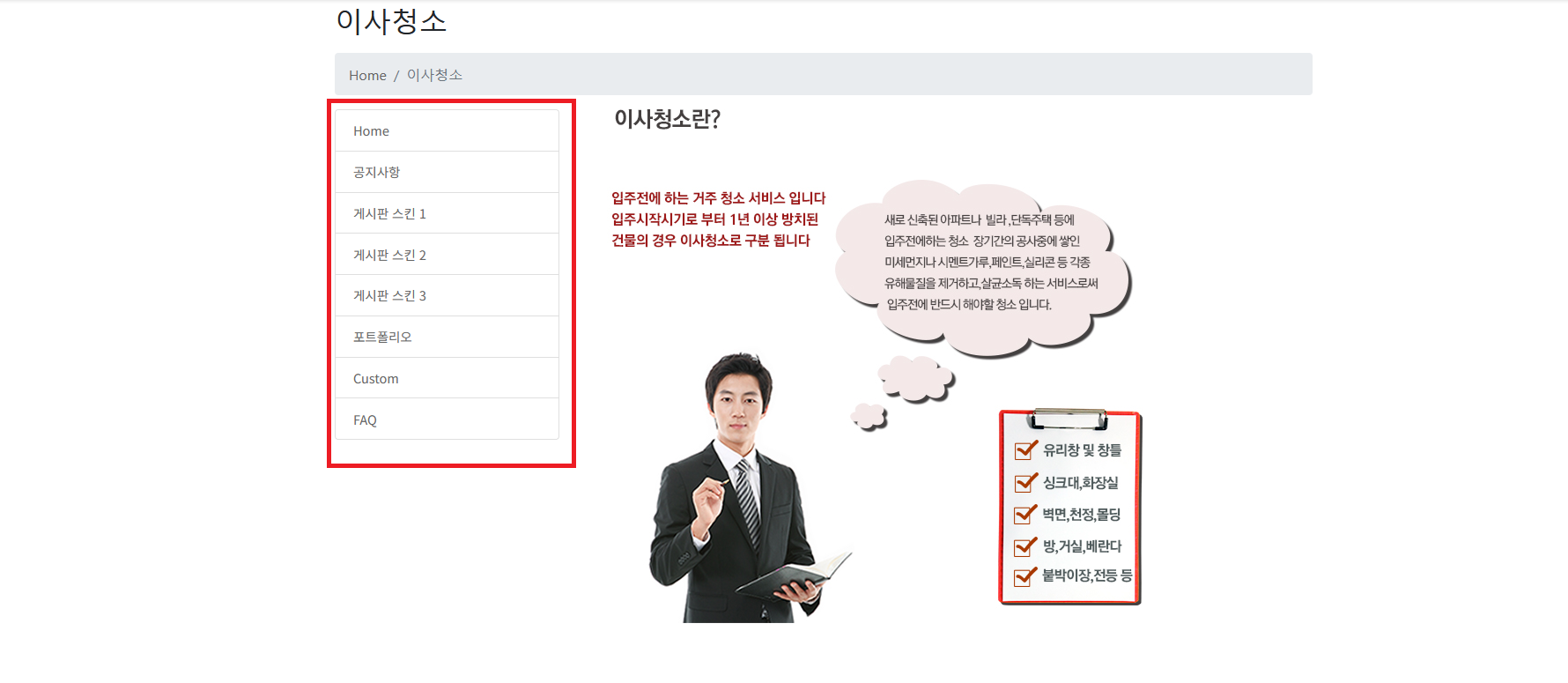Click the large pink thought cloud
The width and height of the screenshot is (1568, 683).
(982, 264)
